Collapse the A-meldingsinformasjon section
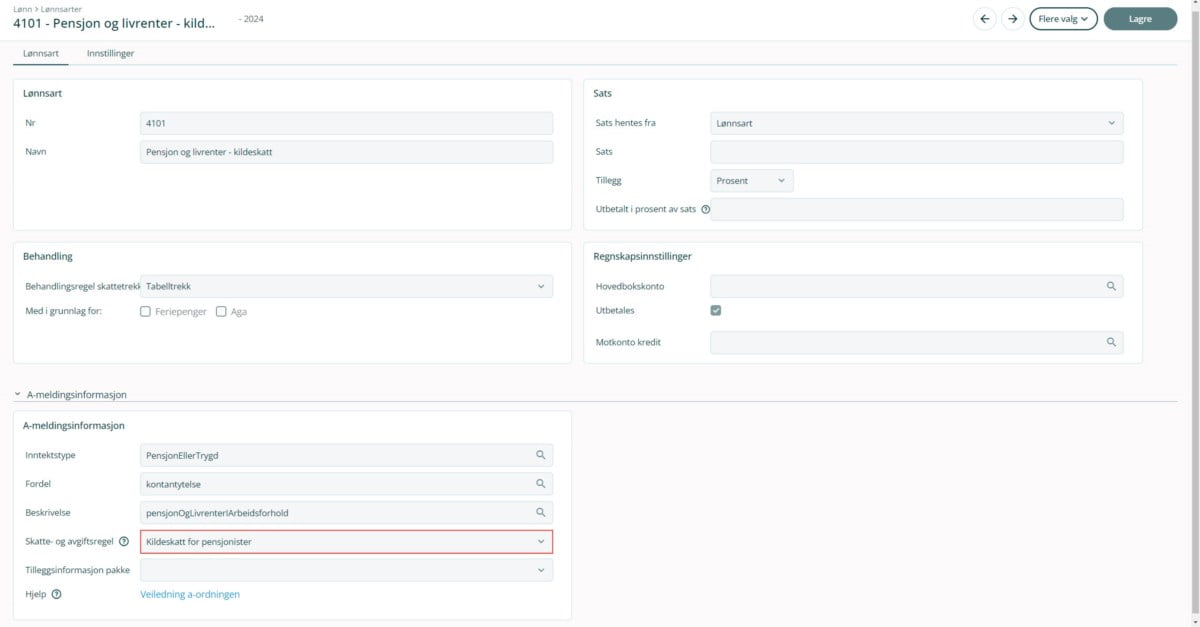 [x=18, y=395]
